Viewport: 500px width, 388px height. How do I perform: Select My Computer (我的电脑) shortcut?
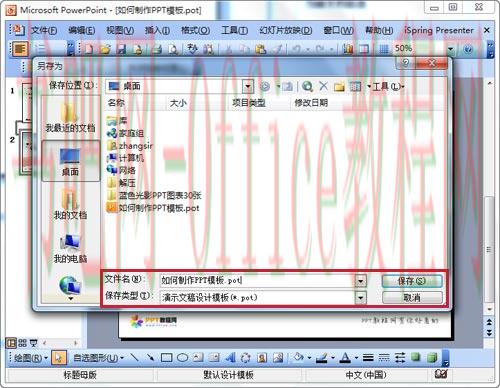70,248
